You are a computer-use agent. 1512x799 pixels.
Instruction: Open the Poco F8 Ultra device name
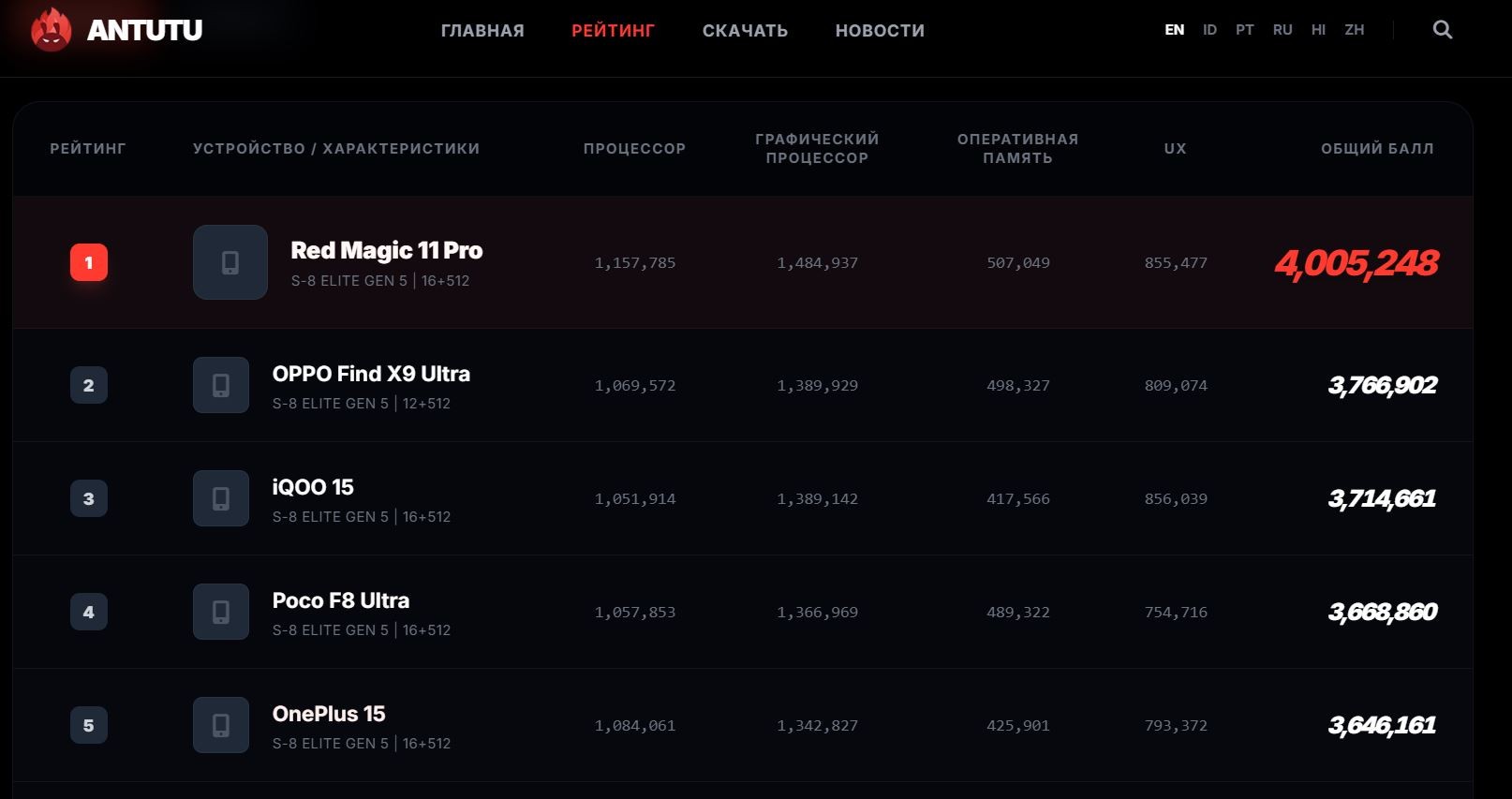tap(341, 600)
